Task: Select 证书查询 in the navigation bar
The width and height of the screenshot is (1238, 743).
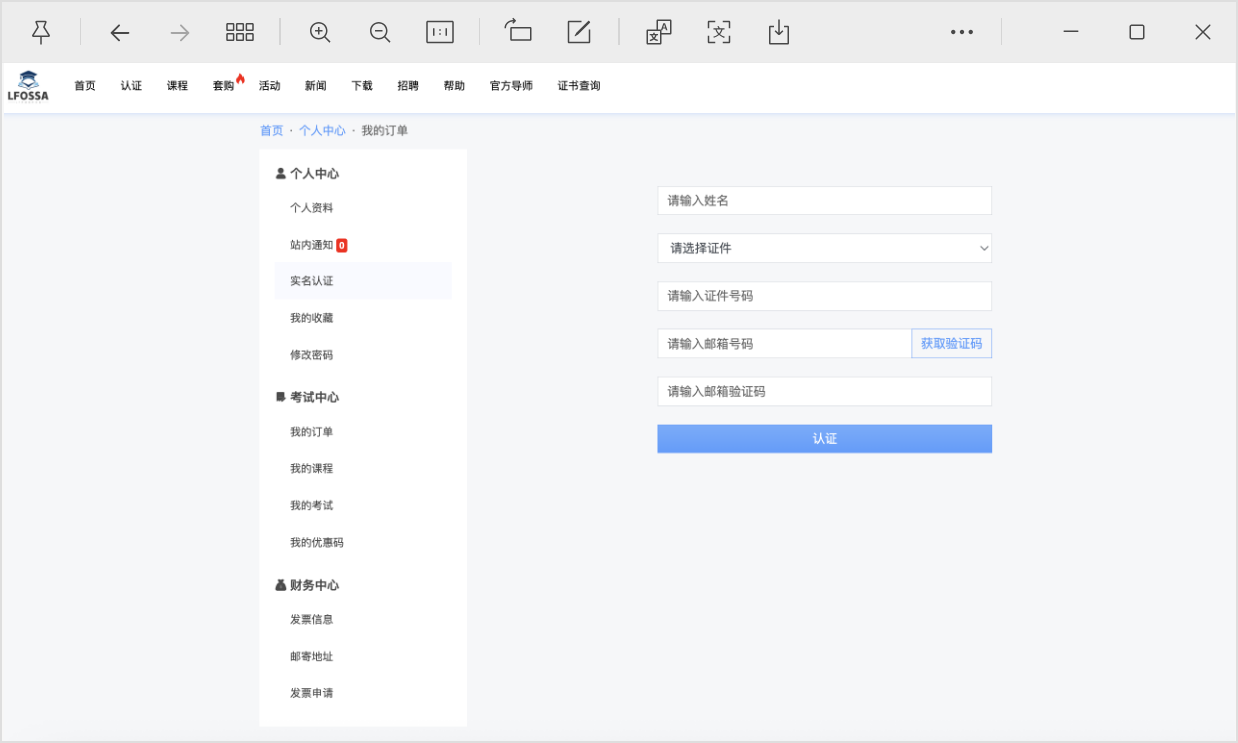Action: (579, 86)
